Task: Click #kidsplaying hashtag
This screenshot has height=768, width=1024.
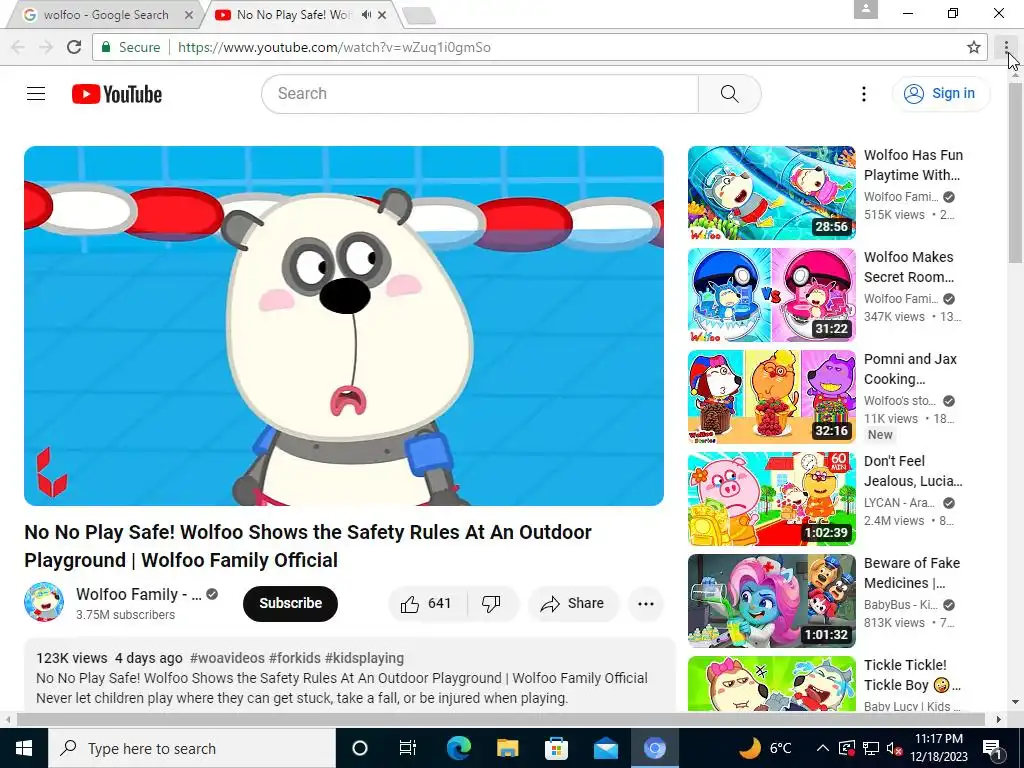Action: [x=364, y=658]
